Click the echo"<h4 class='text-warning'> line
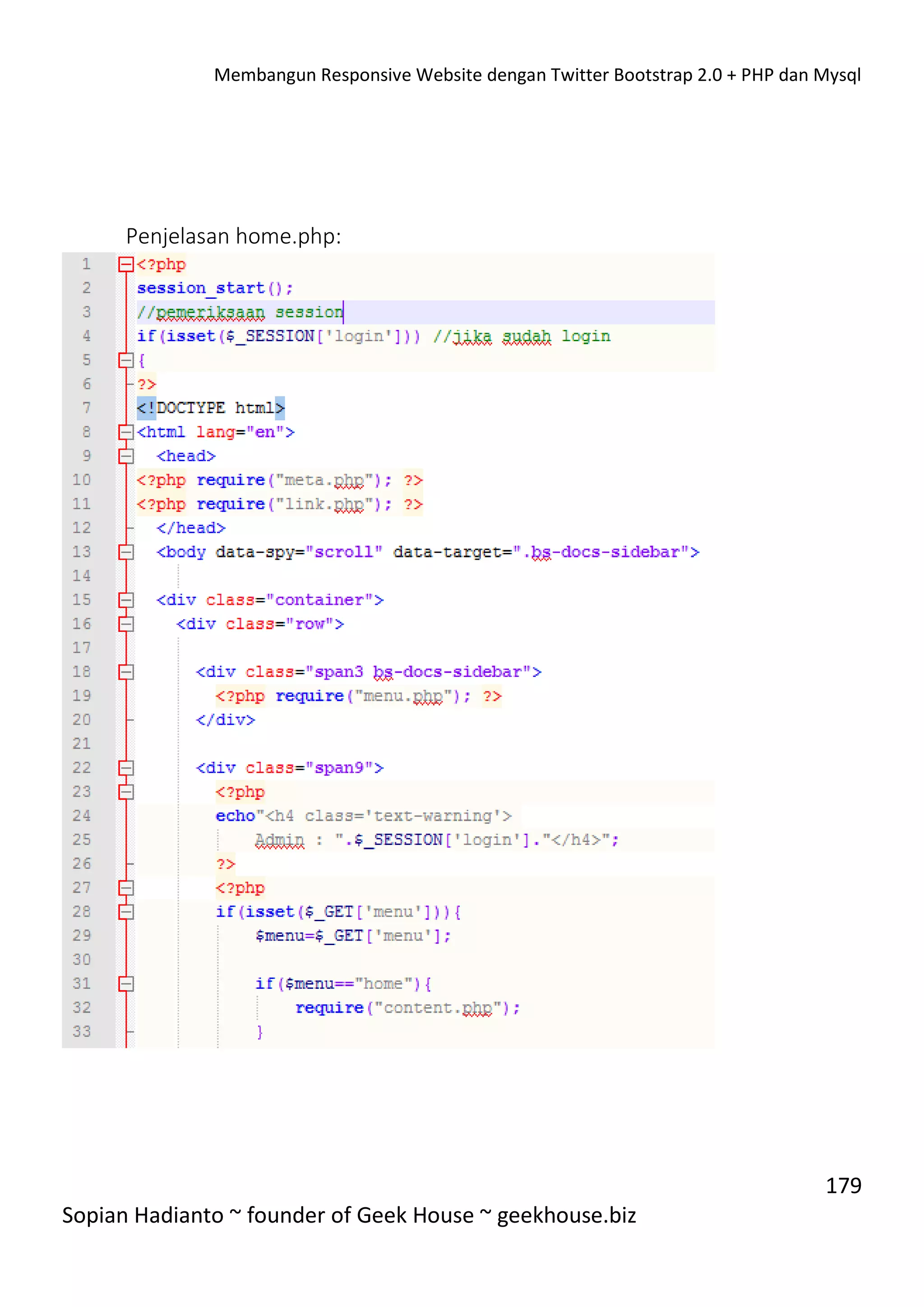Viewport: 924px width, 1307px height. click(364, 816)
